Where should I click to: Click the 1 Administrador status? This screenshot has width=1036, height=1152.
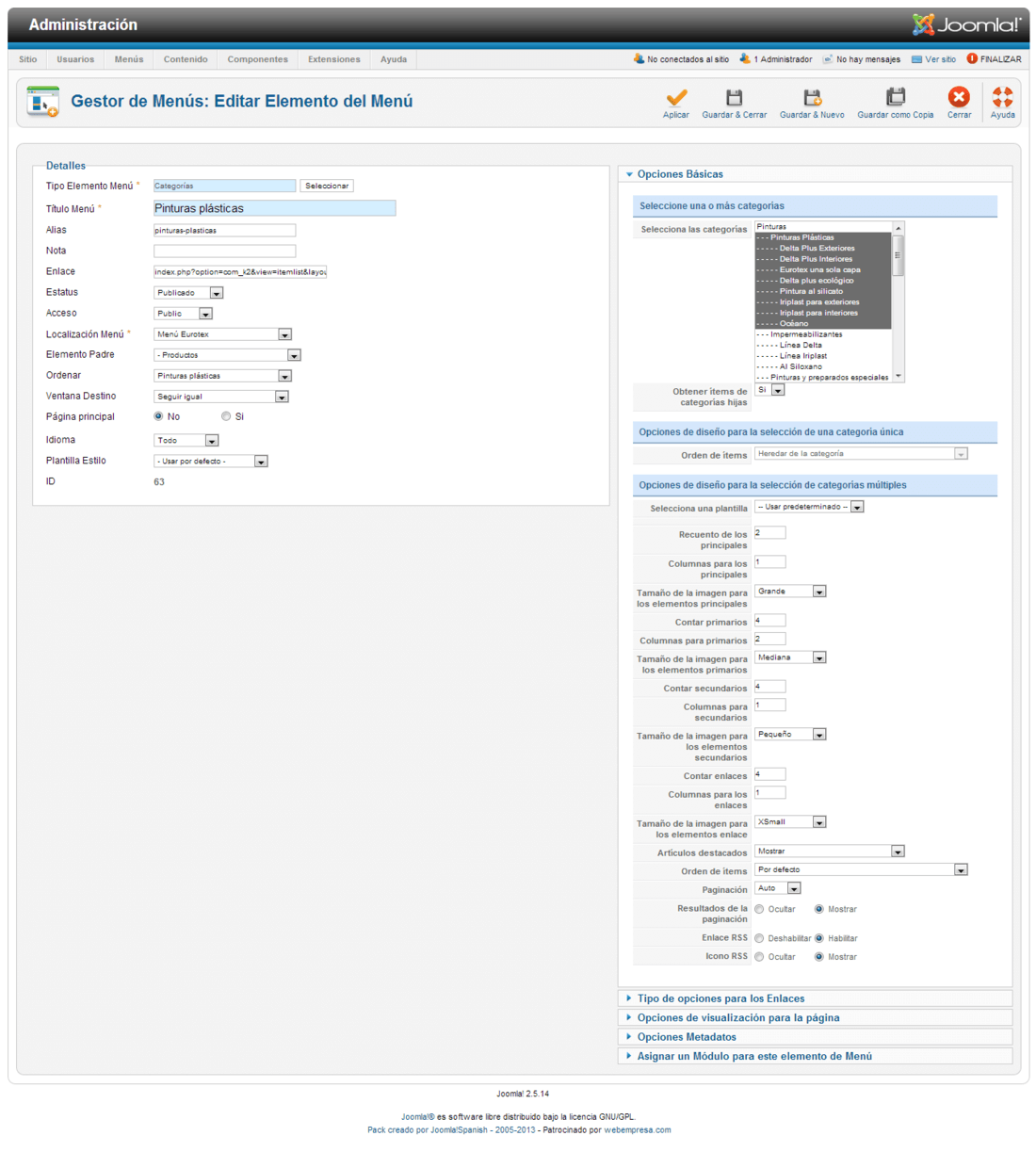(776, 59)
